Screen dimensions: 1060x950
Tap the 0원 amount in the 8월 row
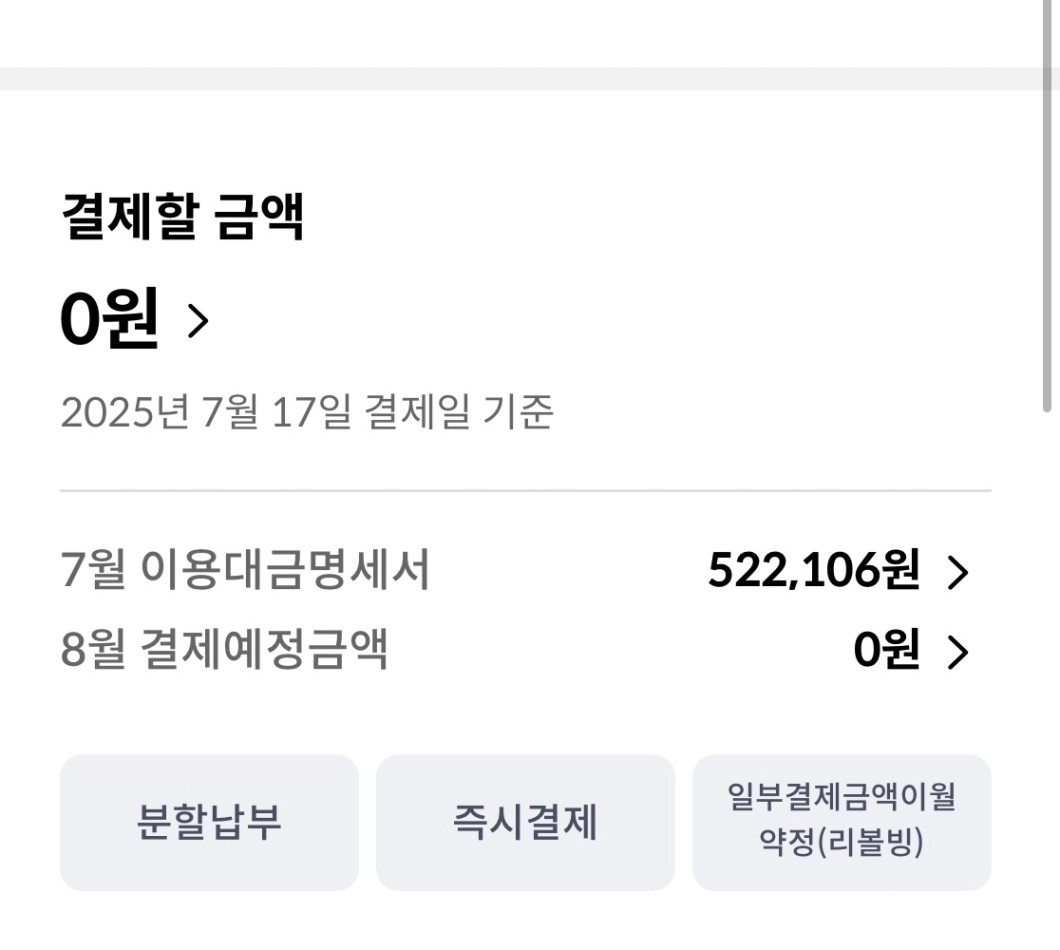[x=886, y=649]
